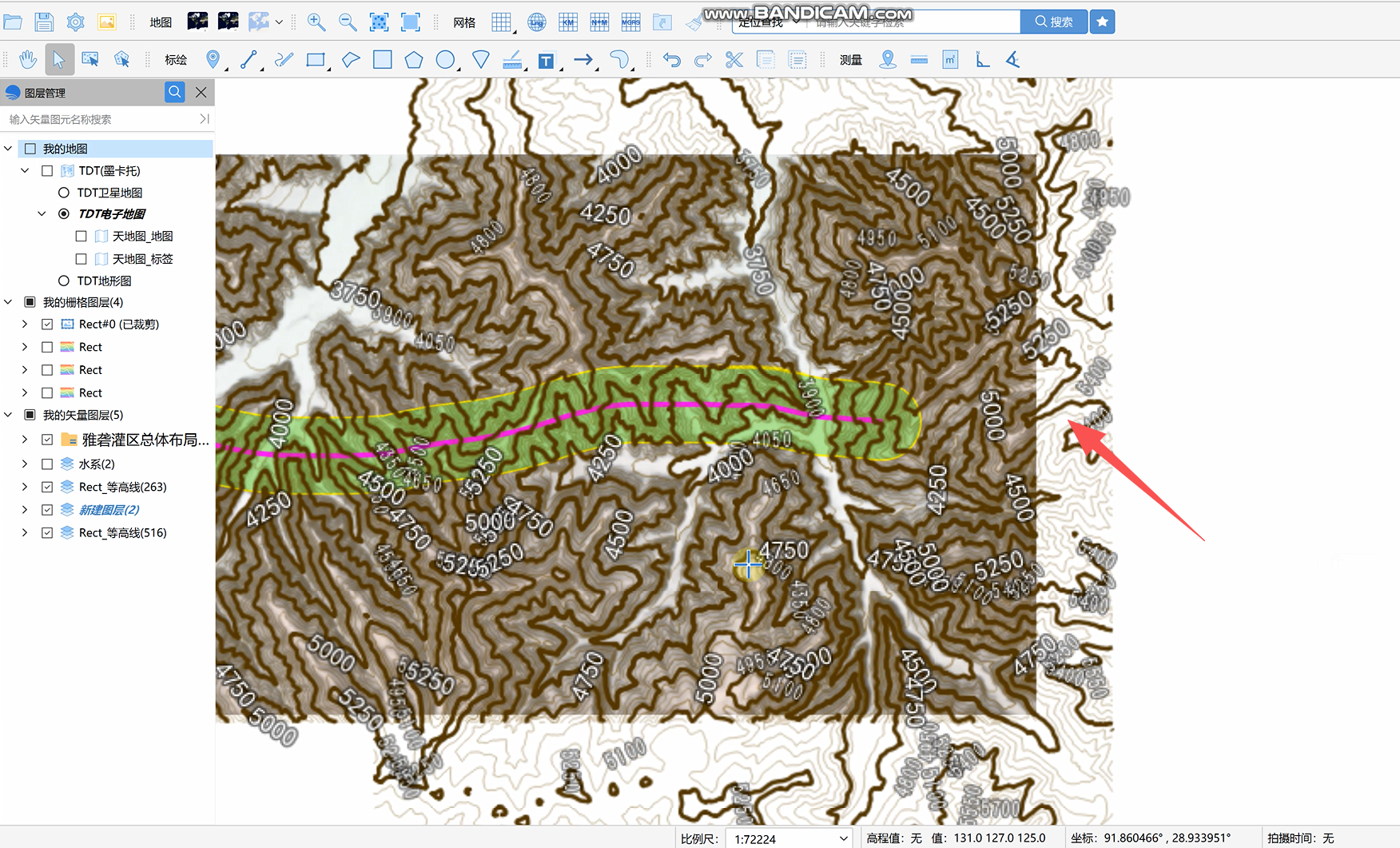The image size is (1400, 848).
Task: Open the map type dropdown arrow
Action: pyautogui.click(x=279, y=22)
